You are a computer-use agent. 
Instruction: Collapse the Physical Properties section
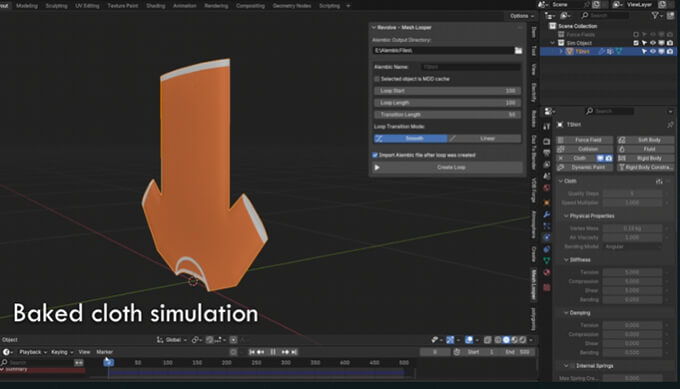coord(566,216)
